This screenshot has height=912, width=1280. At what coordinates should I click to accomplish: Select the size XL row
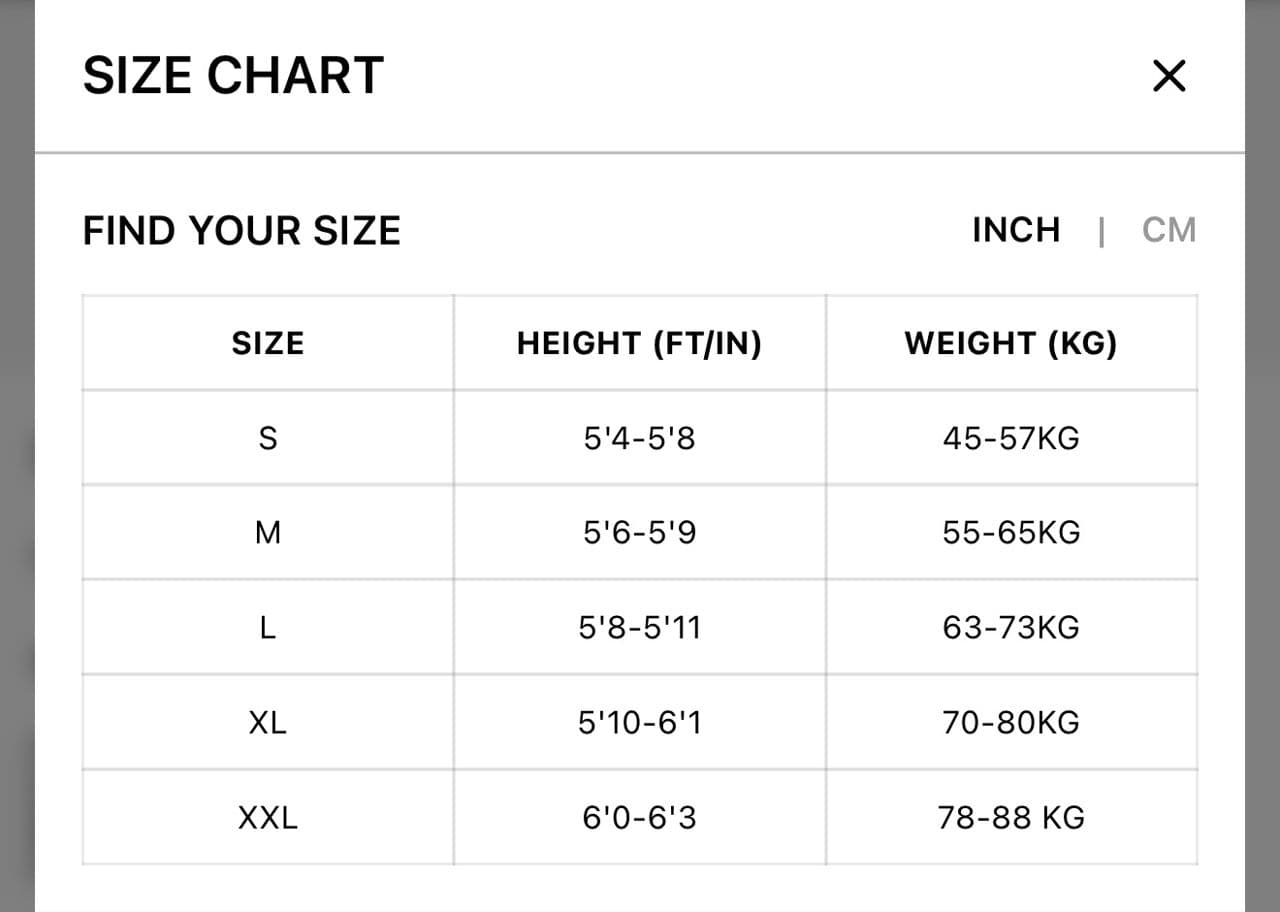tap(267, 722)
